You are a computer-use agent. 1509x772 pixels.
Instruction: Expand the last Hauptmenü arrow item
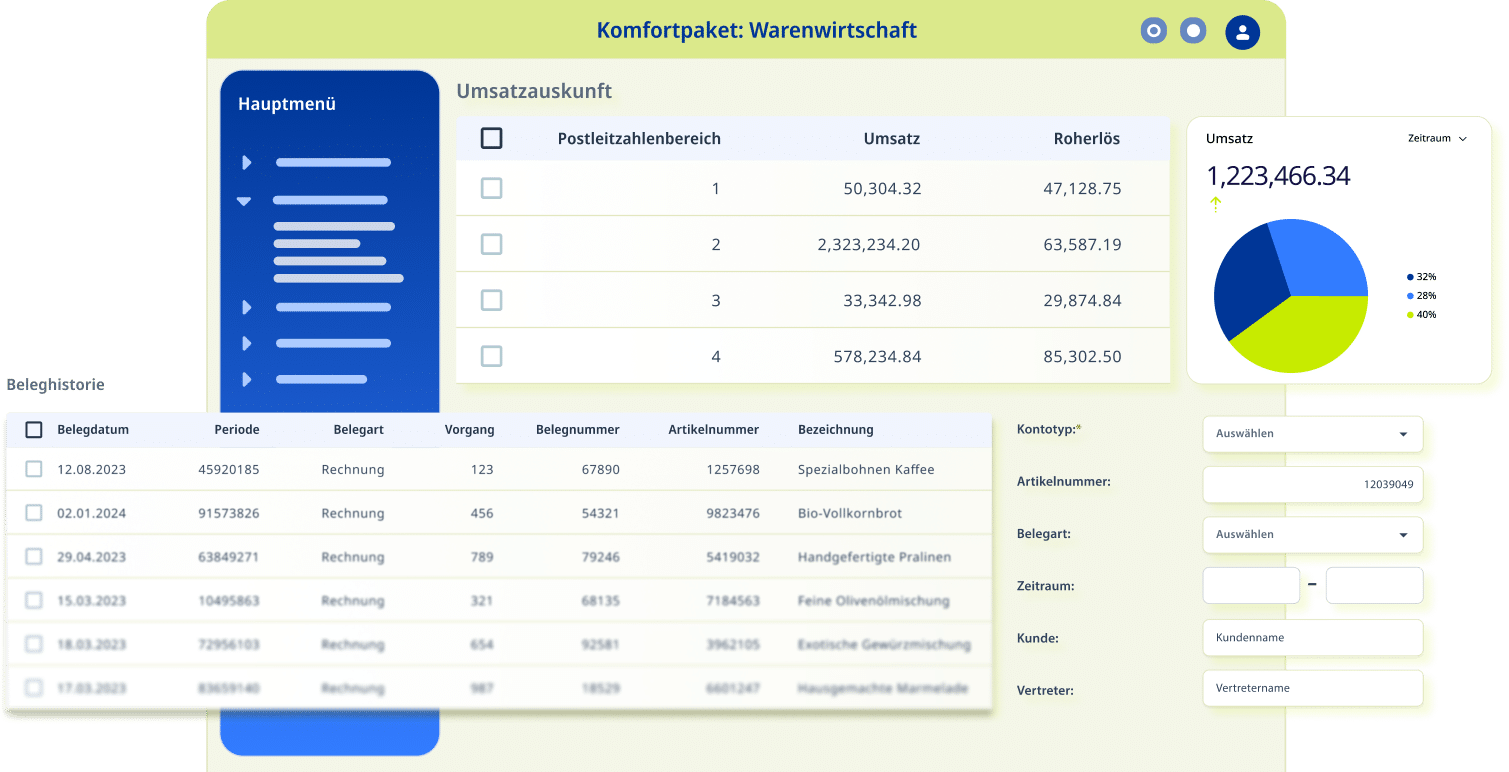[x=247, y=379]
